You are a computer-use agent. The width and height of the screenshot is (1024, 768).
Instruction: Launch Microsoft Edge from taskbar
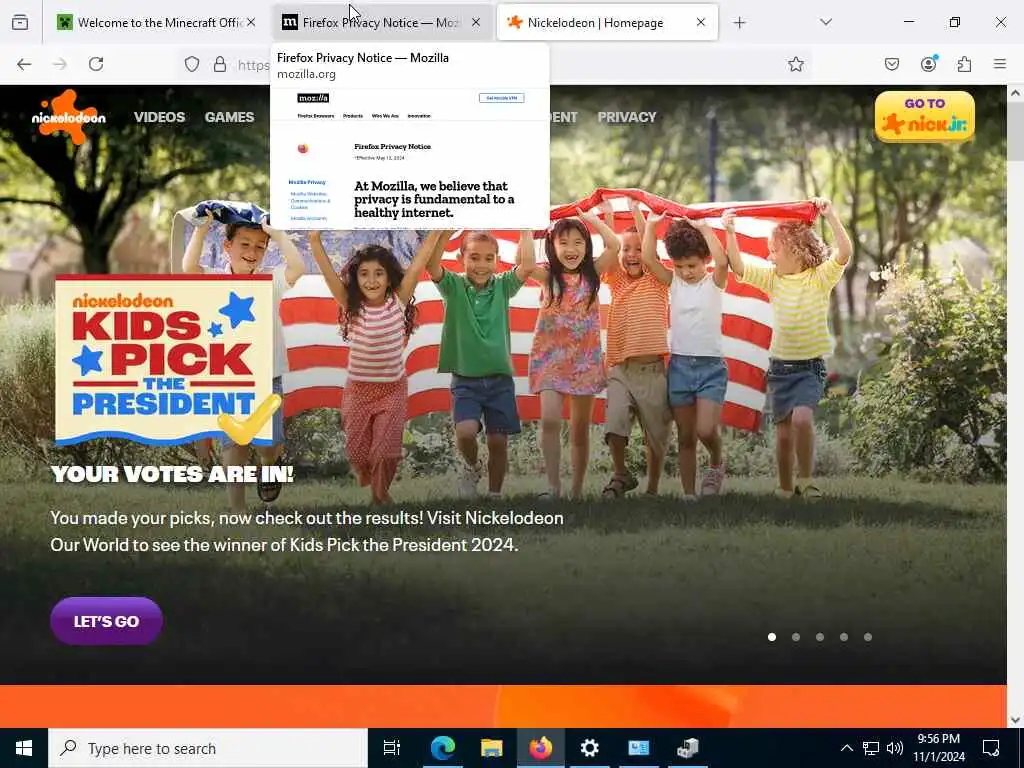pos(443,748)
